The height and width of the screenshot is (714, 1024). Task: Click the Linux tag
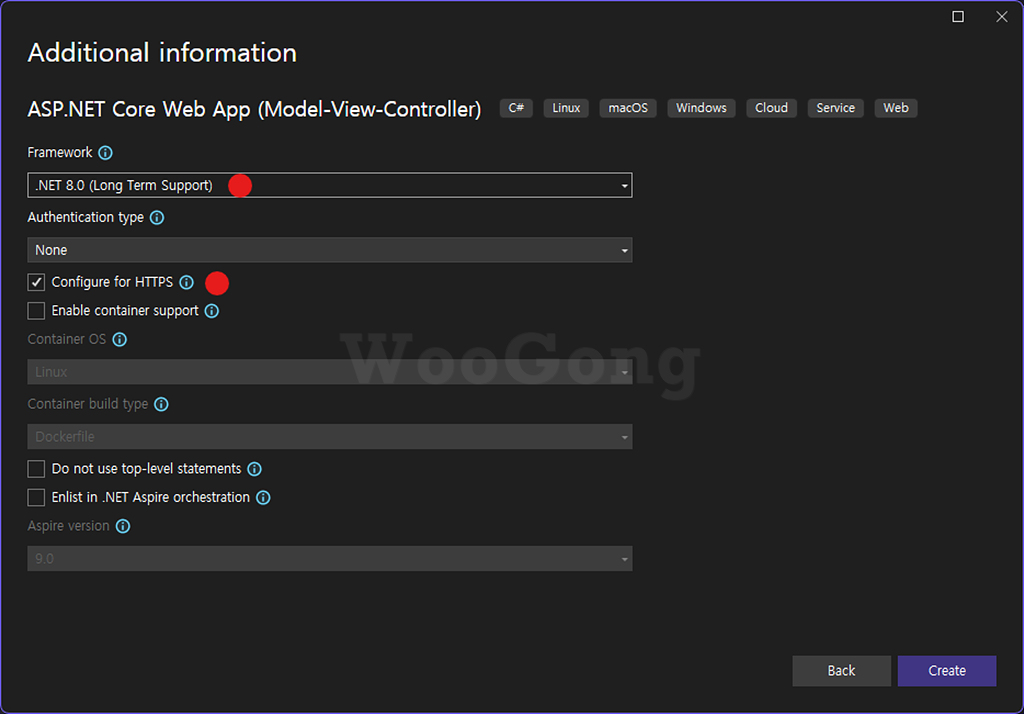tap(566, 108)
